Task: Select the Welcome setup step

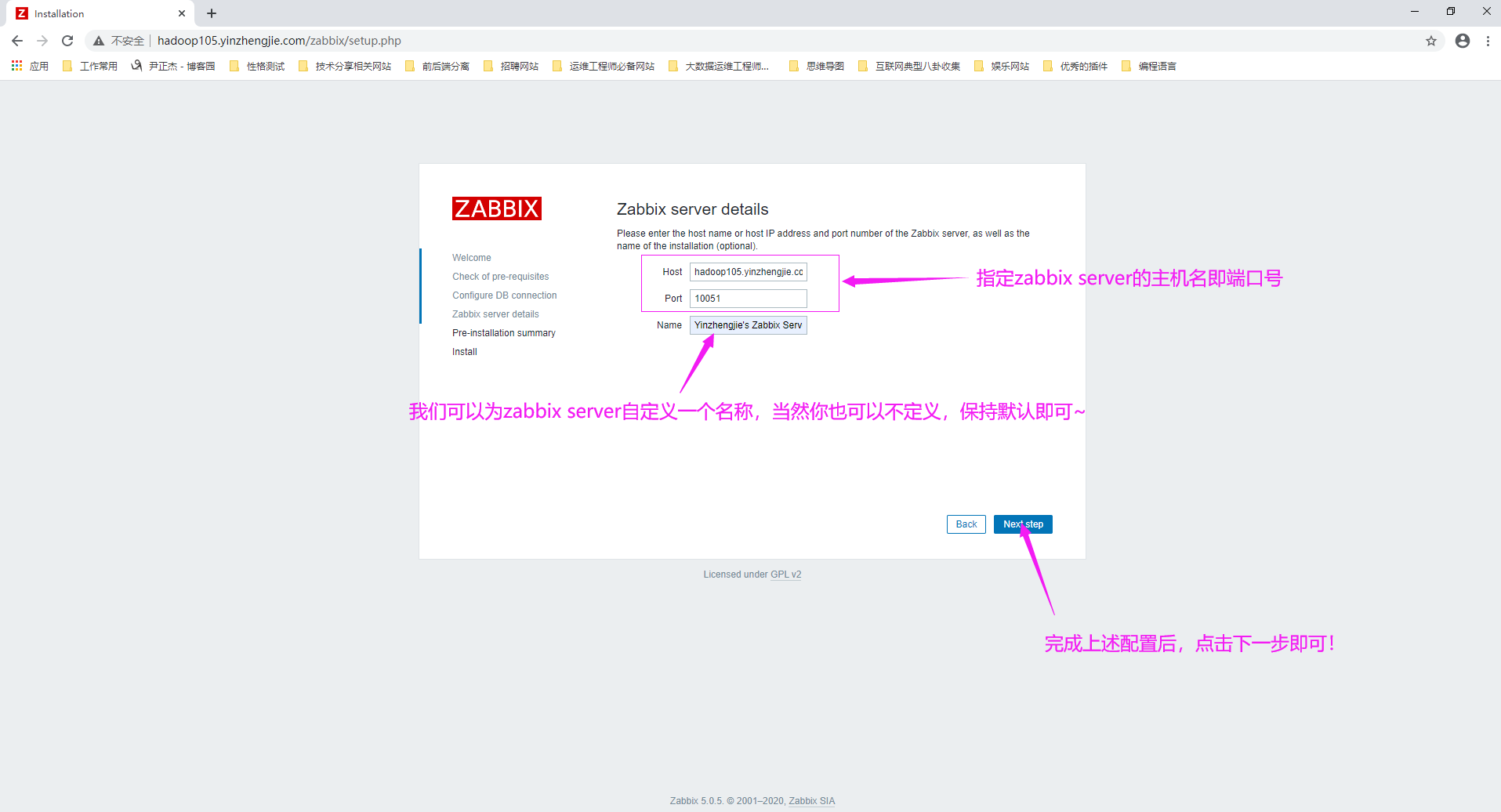Action: pyautogui.click(x=472, y=258)
